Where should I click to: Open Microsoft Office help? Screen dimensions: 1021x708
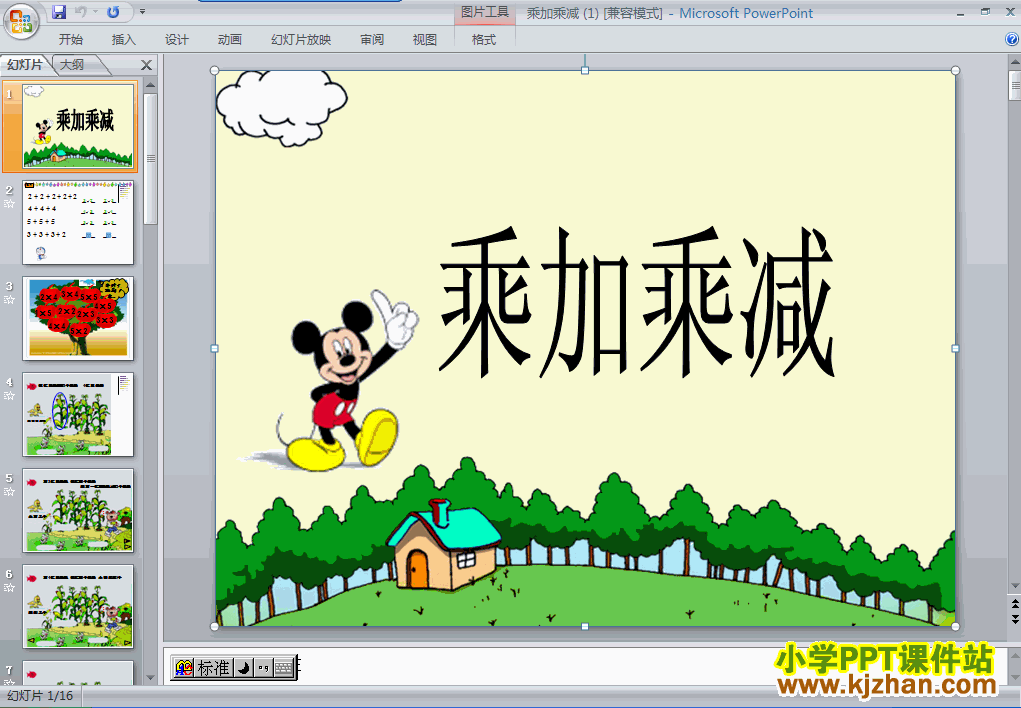pos(1011,40)
